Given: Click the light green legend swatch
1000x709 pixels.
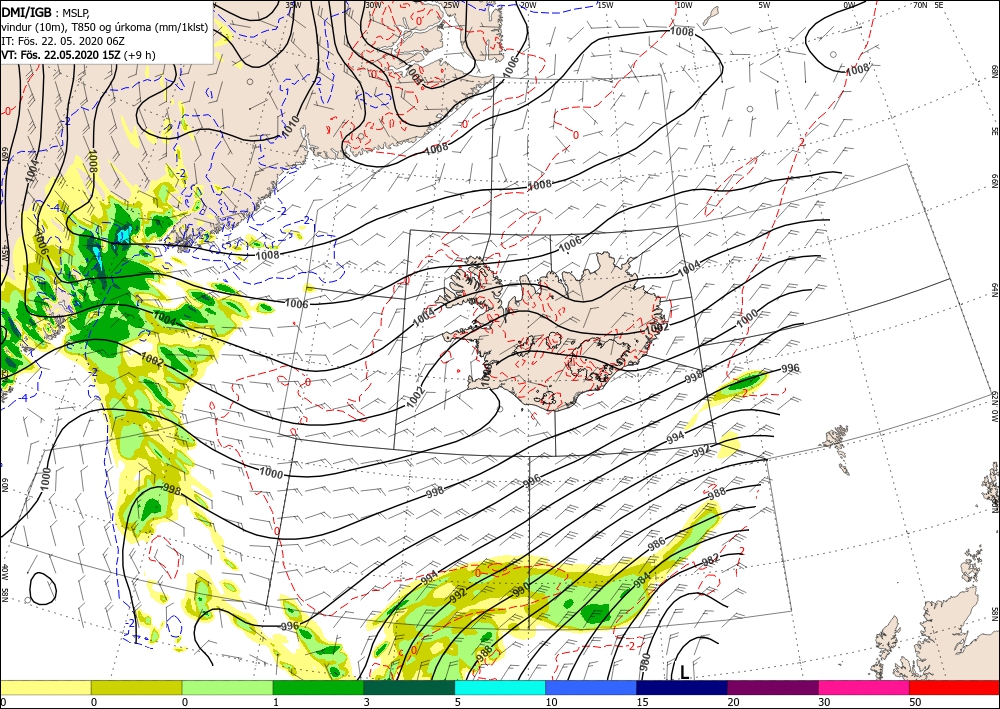Looking at the screenshot, I should pyautogui.click(x=228, y=687).
